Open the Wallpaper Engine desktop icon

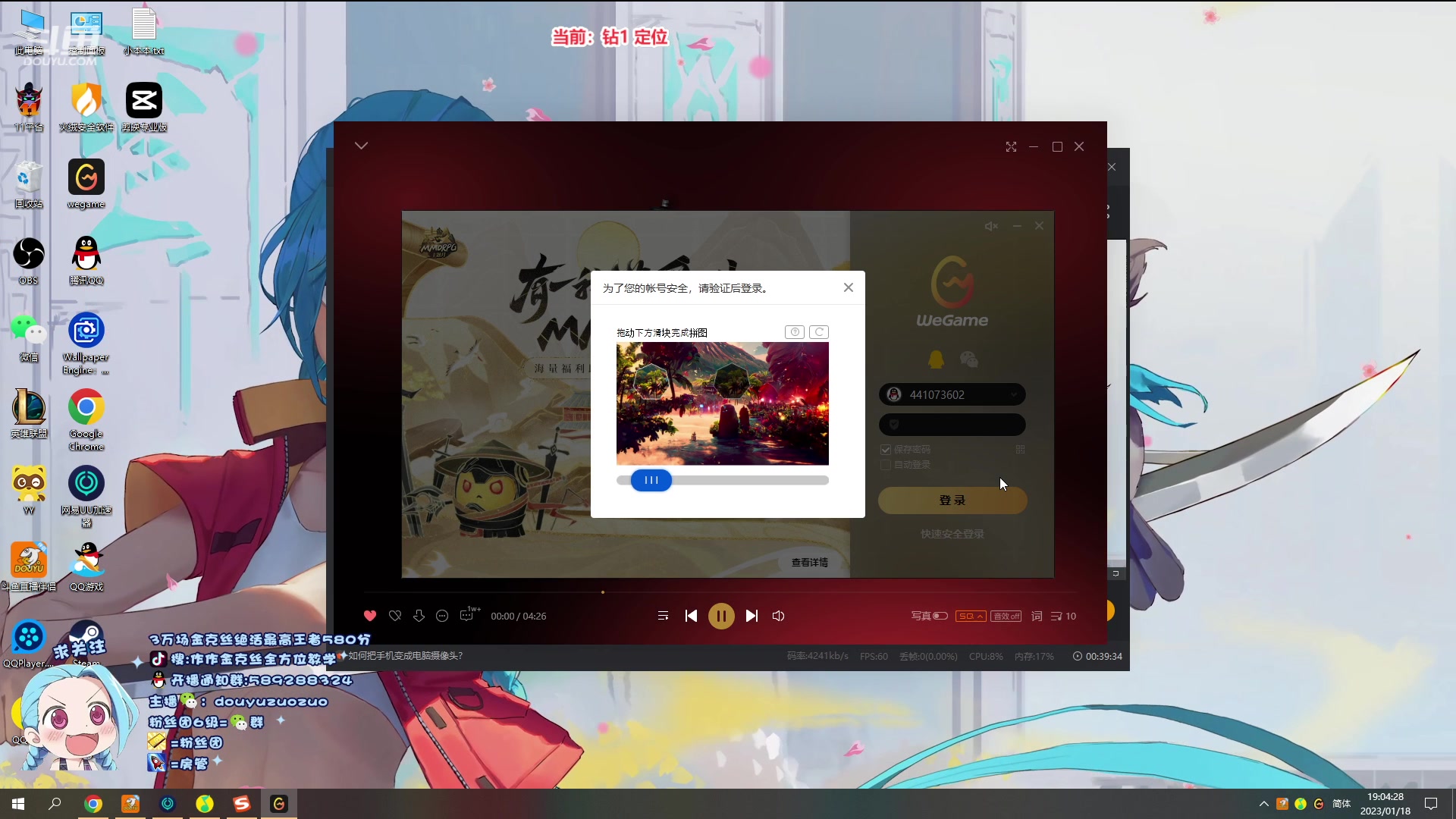(x=86, y=343)
